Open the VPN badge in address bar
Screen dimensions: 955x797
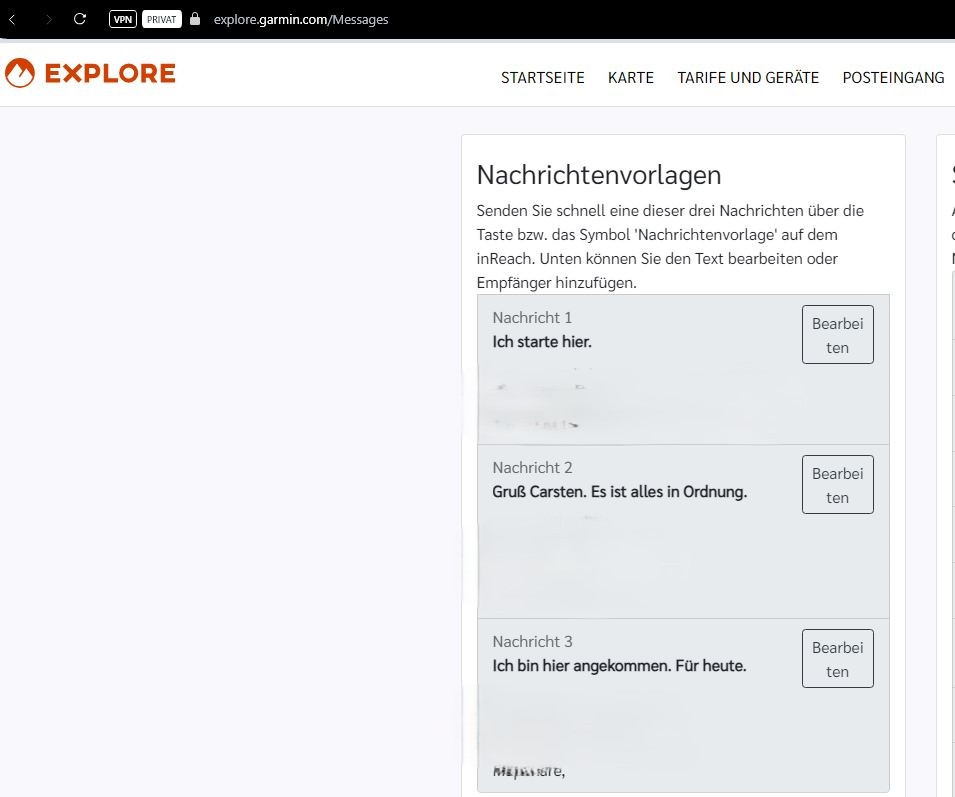(x=122, y=19)
